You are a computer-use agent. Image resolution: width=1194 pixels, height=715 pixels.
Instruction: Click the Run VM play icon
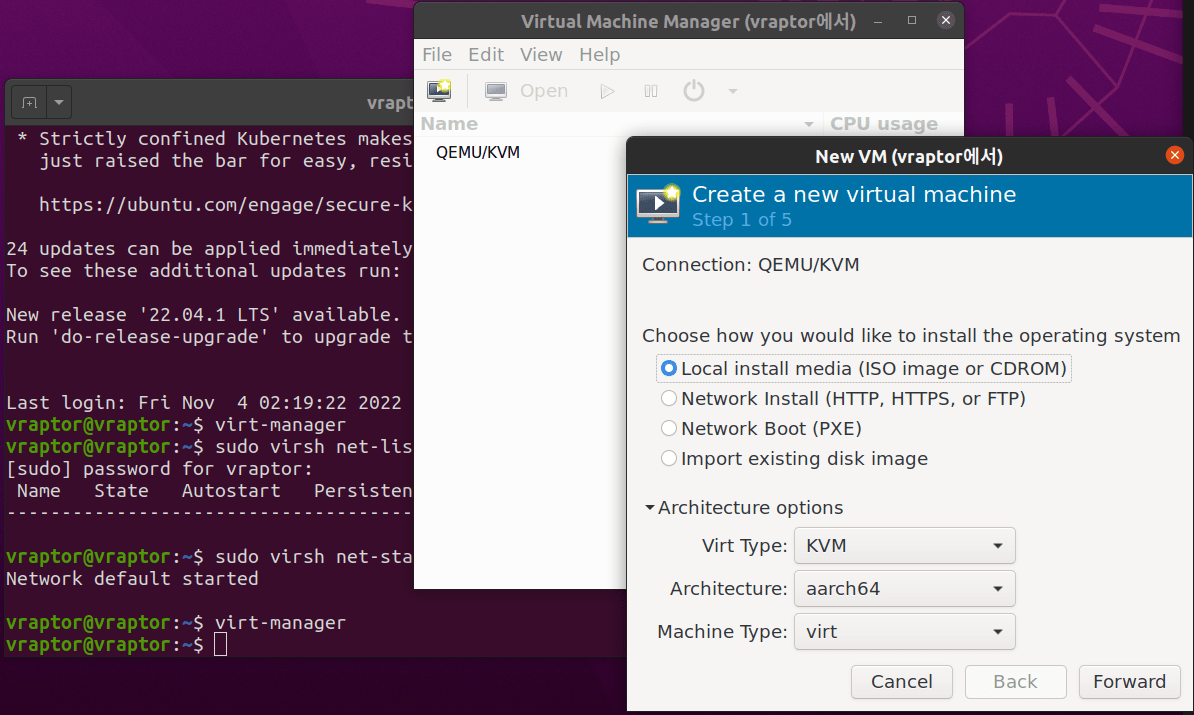click(x=607, y=91)
